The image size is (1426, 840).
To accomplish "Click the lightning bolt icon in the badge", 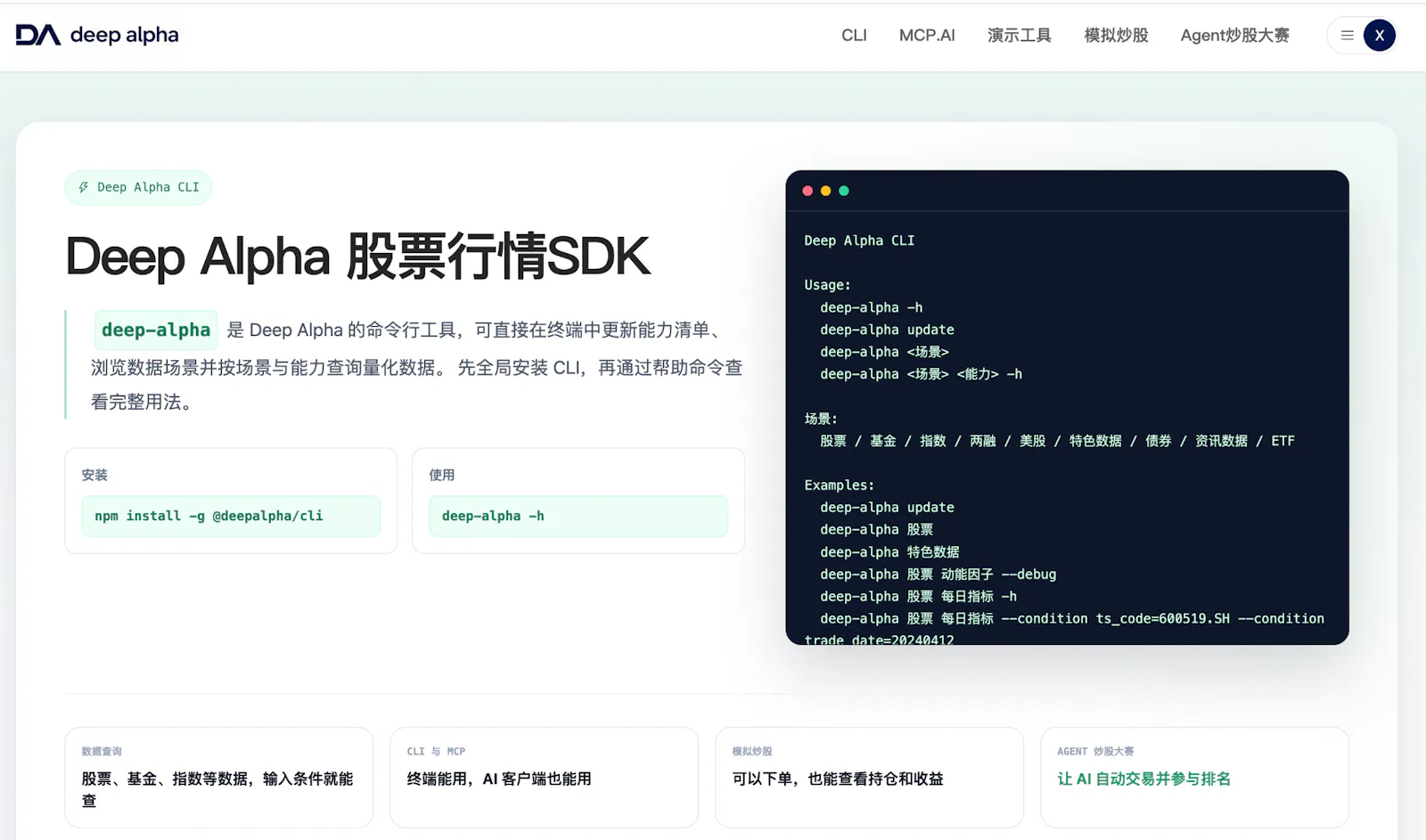I will [84, 187].
